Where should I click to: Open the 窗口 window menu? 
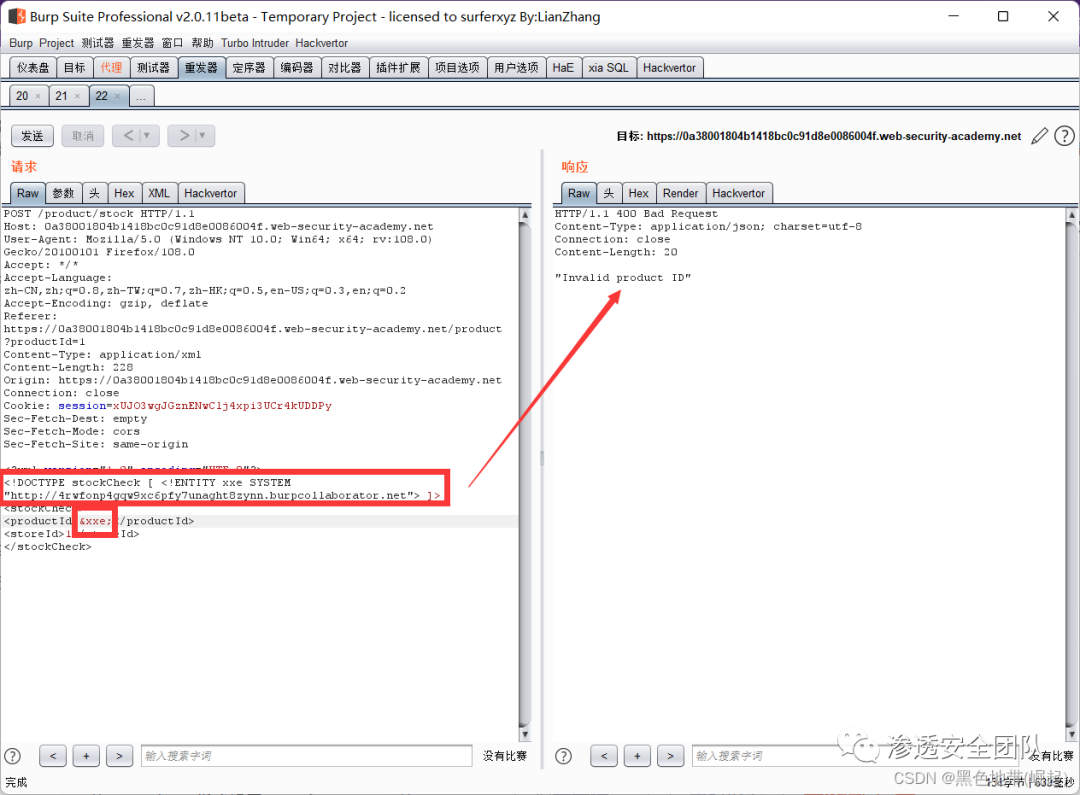pyautogui.click(x=172, y=43)
